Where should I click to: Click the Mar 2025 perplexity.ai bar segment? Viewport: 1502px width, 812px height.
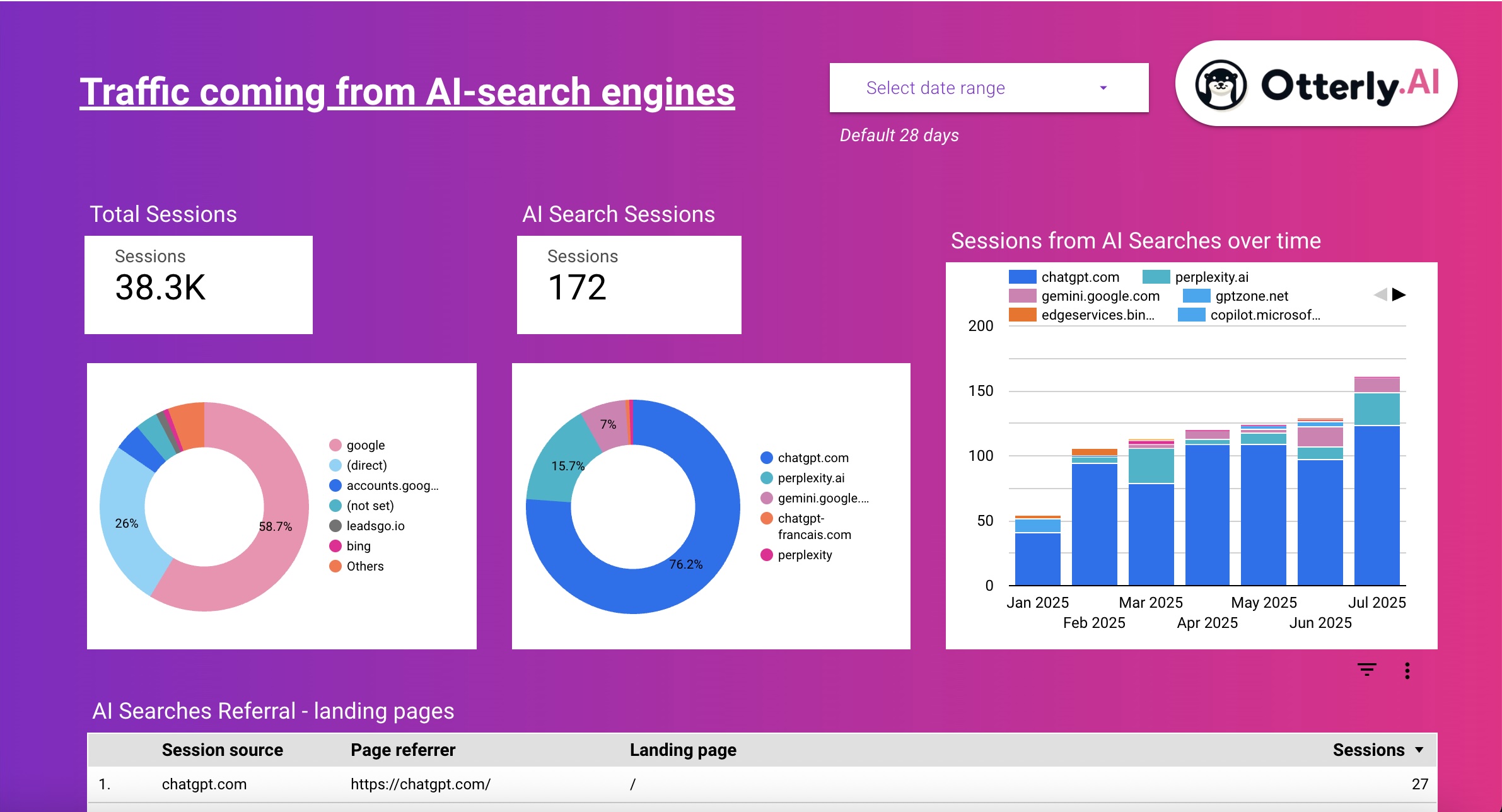pos(1151,466)
